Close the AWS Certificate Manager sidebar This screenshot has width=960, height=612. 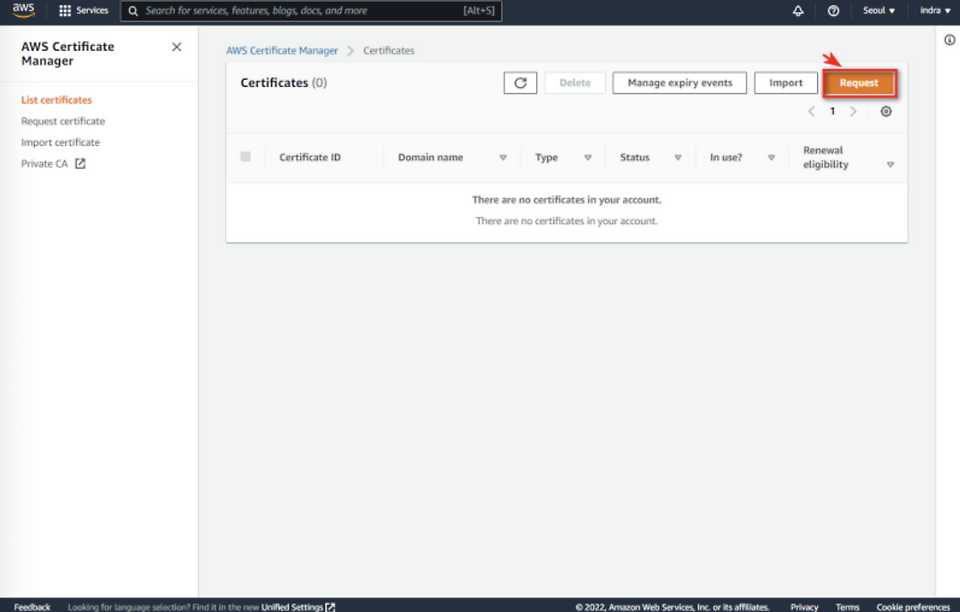176,47
